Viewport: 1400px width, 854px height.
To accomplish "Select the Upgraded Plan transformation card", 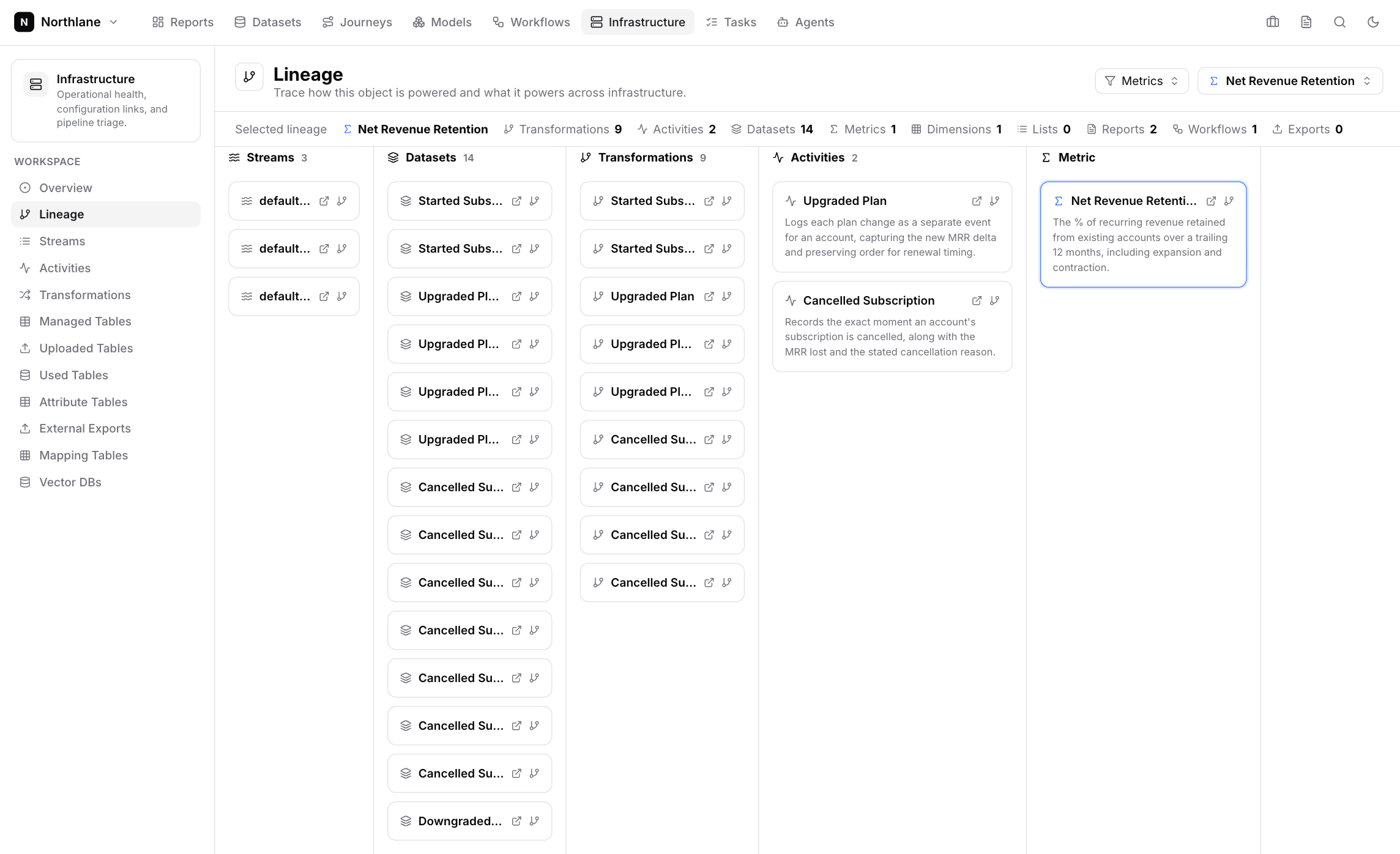I will tap(662, 296).
